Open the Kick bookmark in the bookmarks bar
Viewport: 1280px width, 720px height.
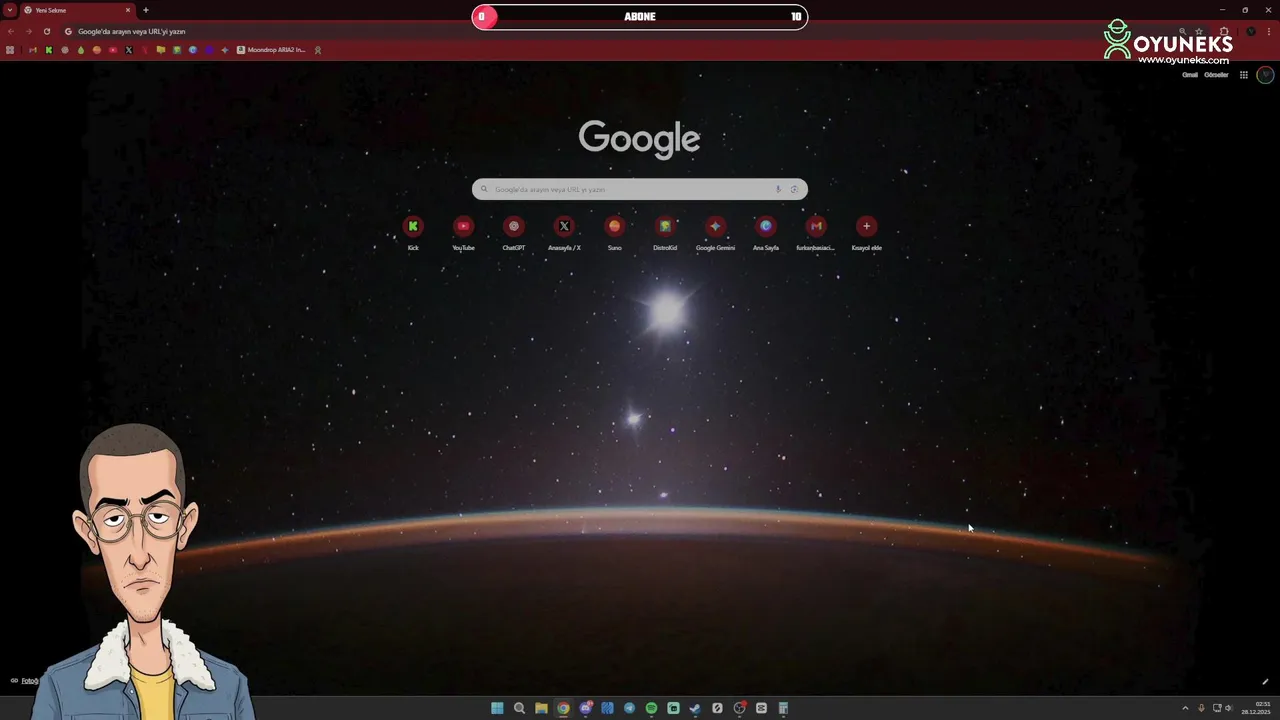(49, 50)
